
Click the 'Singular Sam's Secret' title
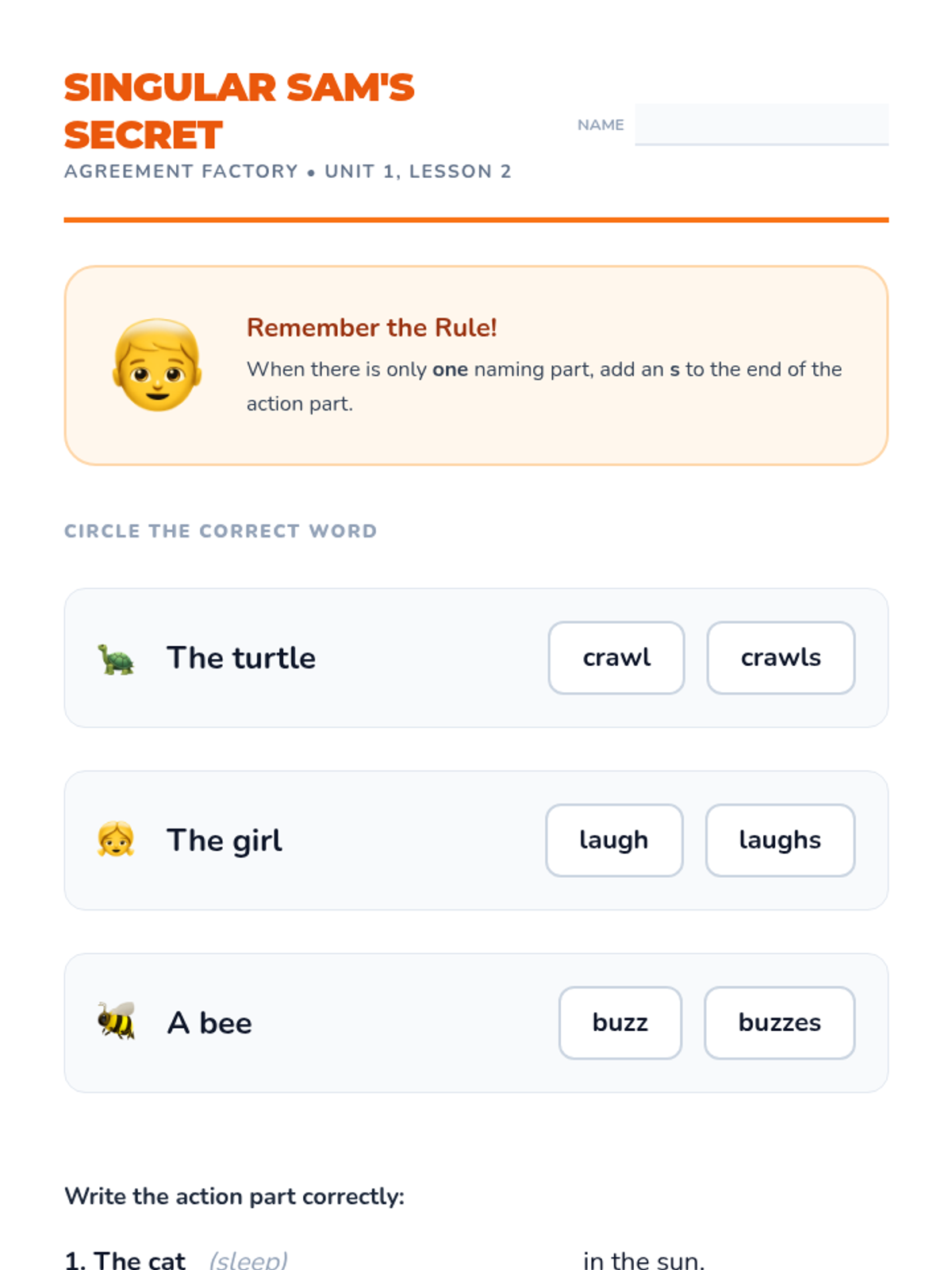[239, 111]
